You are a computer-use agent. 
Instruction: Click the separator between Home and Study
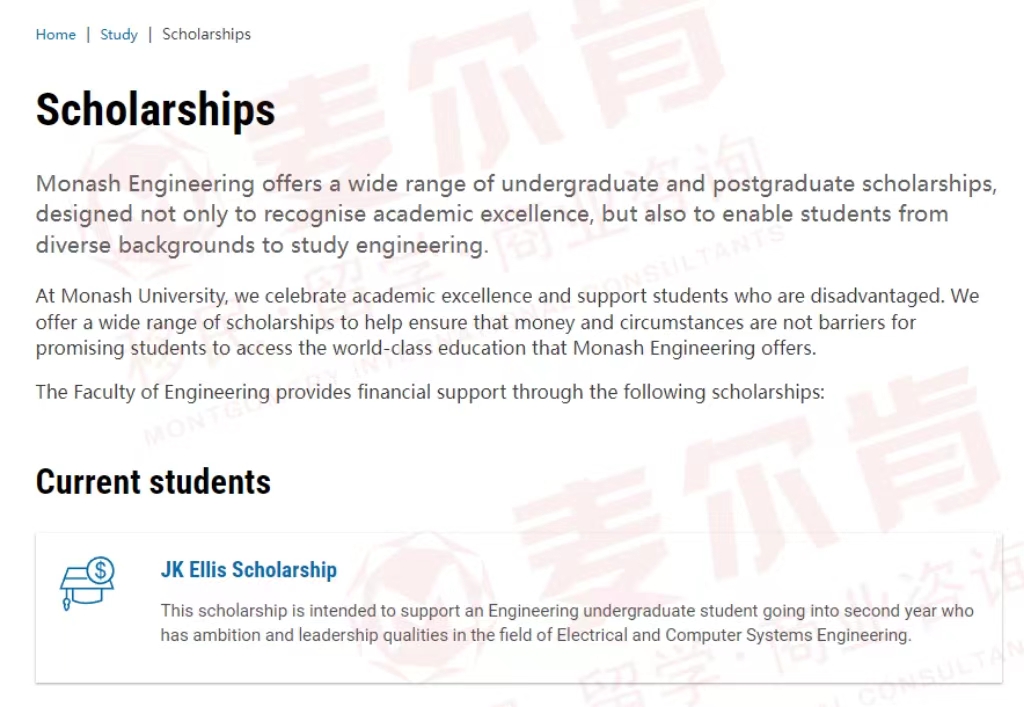click(88, 34)
